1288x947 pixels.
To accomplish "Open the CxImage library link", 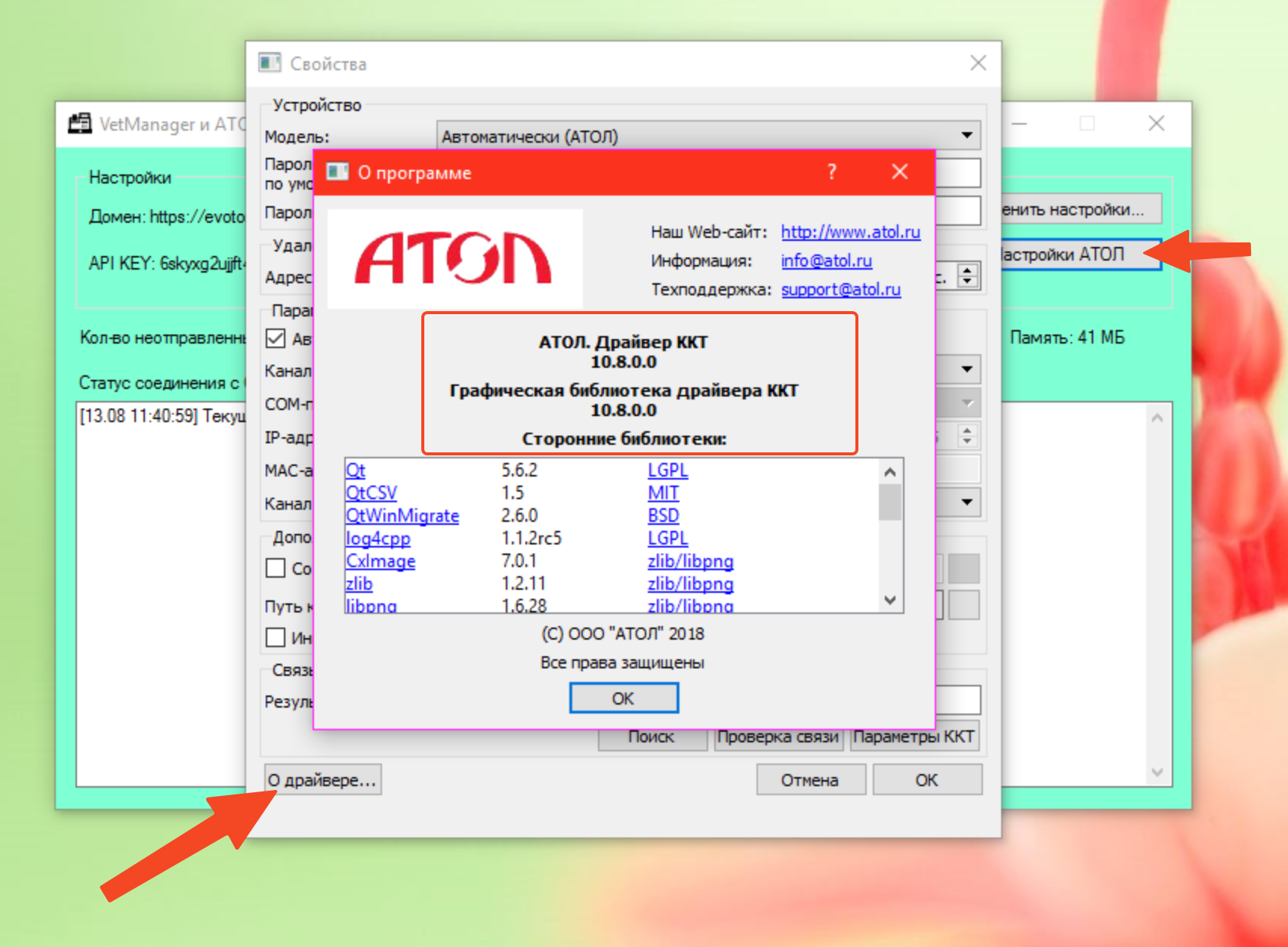I will pos(381,561).
